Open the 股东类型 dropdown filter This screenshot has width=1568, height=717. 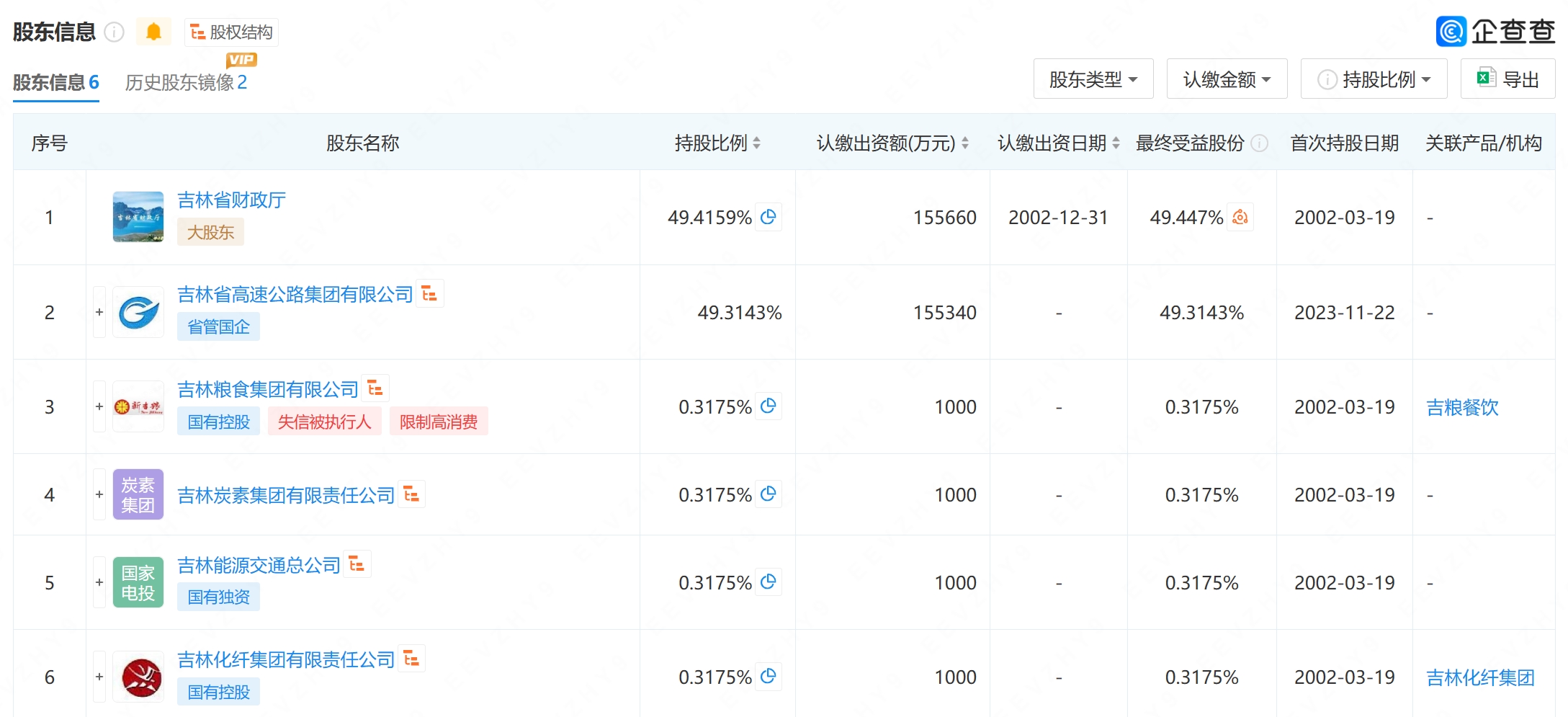1093,79
